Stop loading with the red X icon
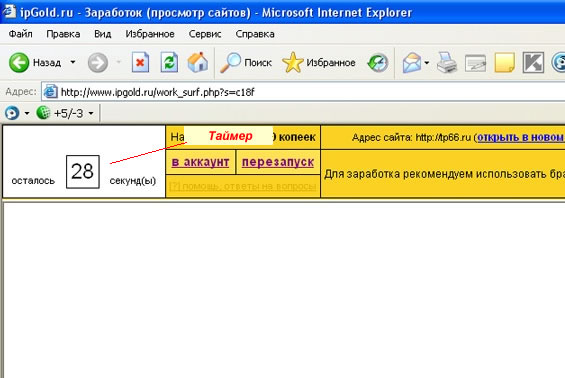 [x=140, y=62]
